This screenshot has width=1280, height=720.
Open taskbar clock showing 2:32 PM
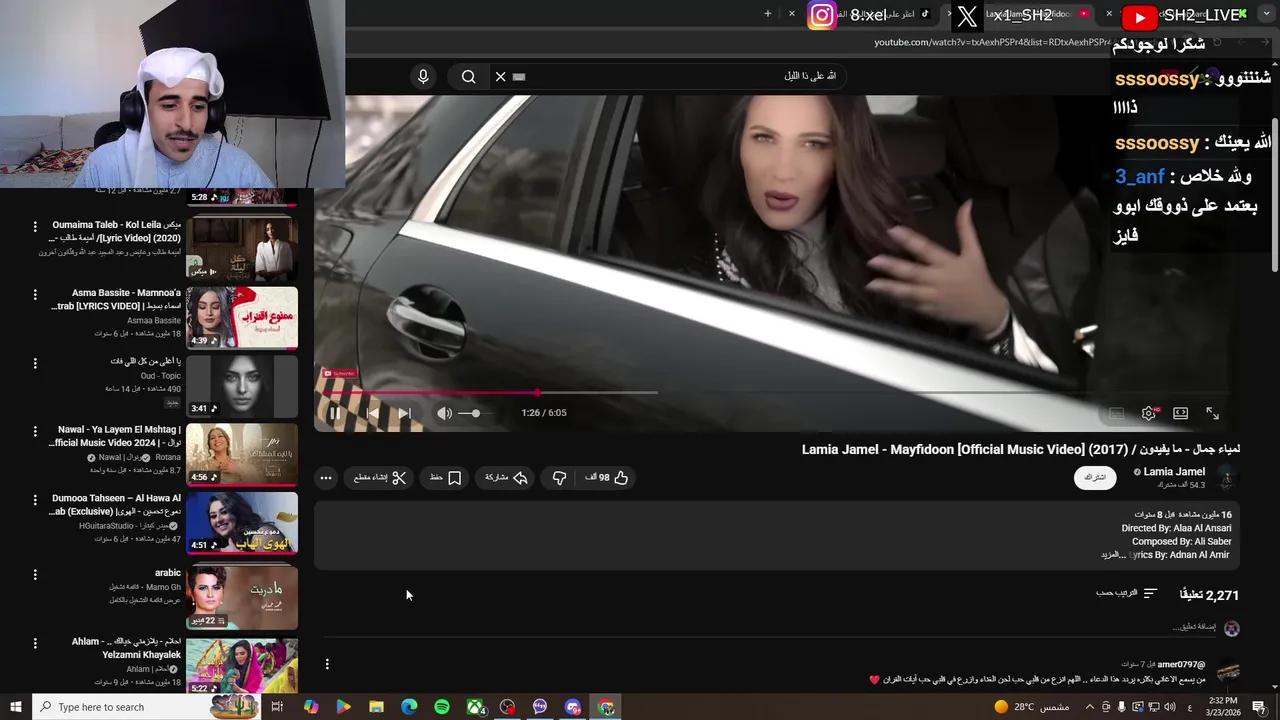(x=1222, y=707)
